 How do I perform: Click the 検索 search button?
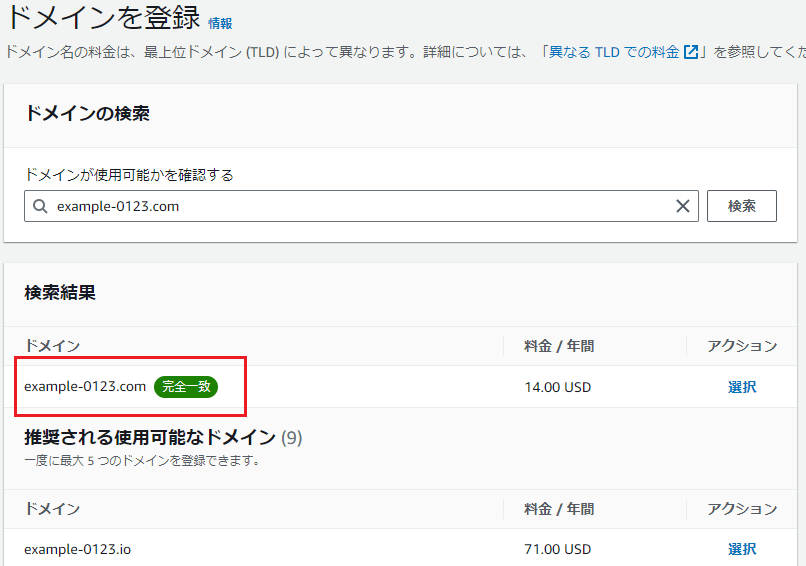coord(742,206)
